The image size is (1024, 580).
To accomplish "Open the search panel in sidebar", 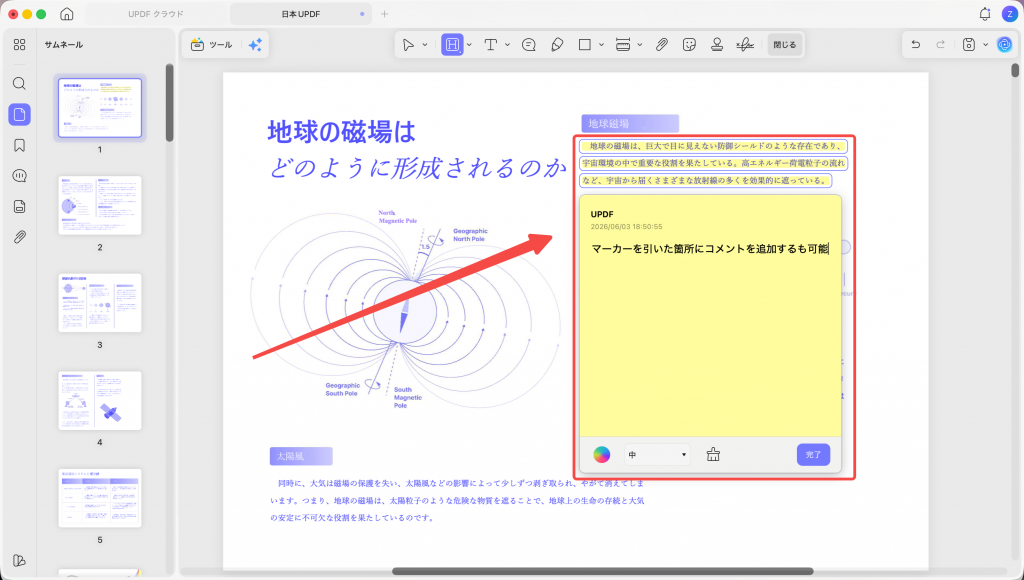I will pos(20,84).
